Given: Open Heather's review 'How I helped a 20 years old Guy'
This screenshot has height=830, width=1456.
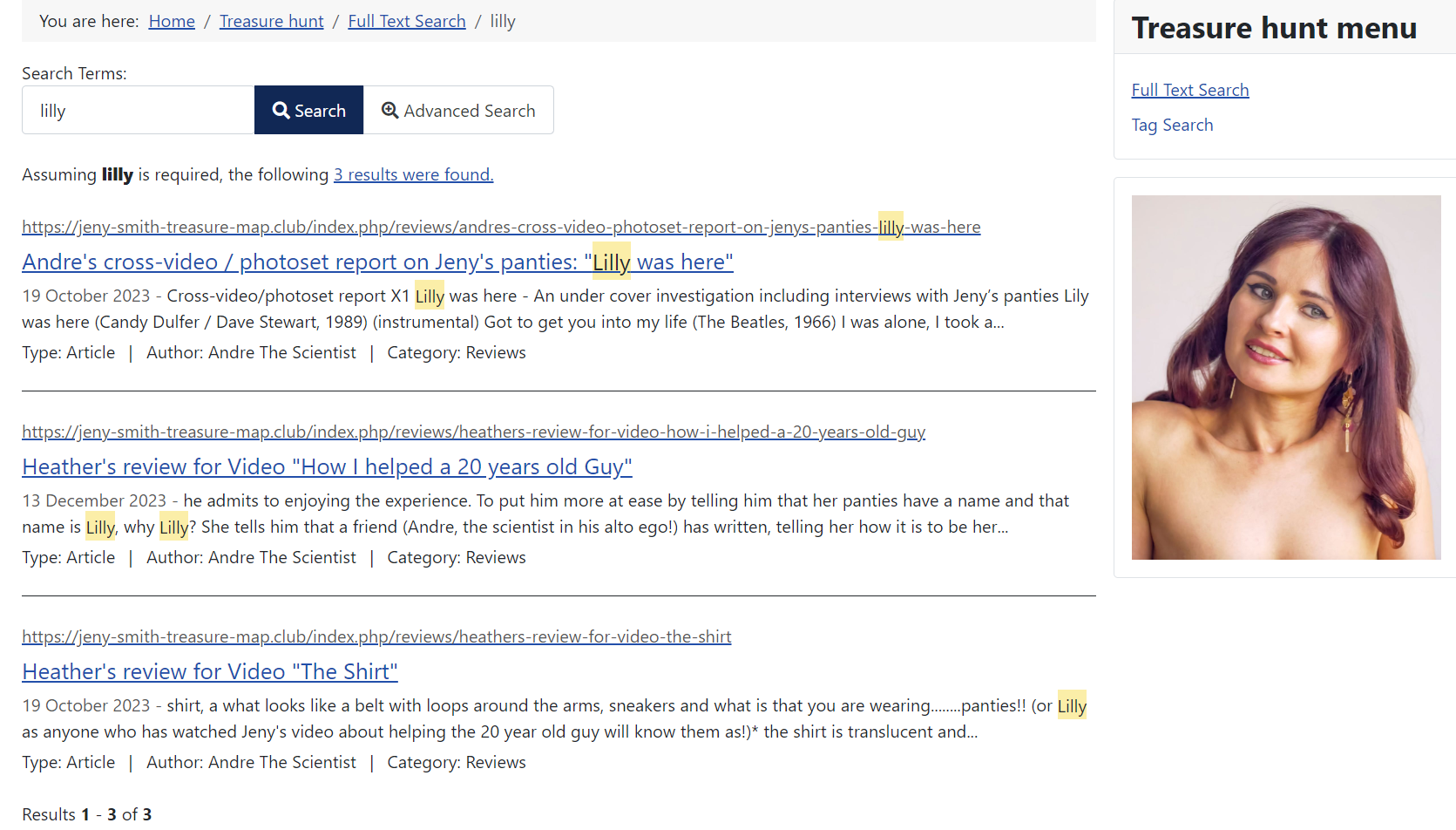Looking at the screenshot, I should [x=327, y=466].
